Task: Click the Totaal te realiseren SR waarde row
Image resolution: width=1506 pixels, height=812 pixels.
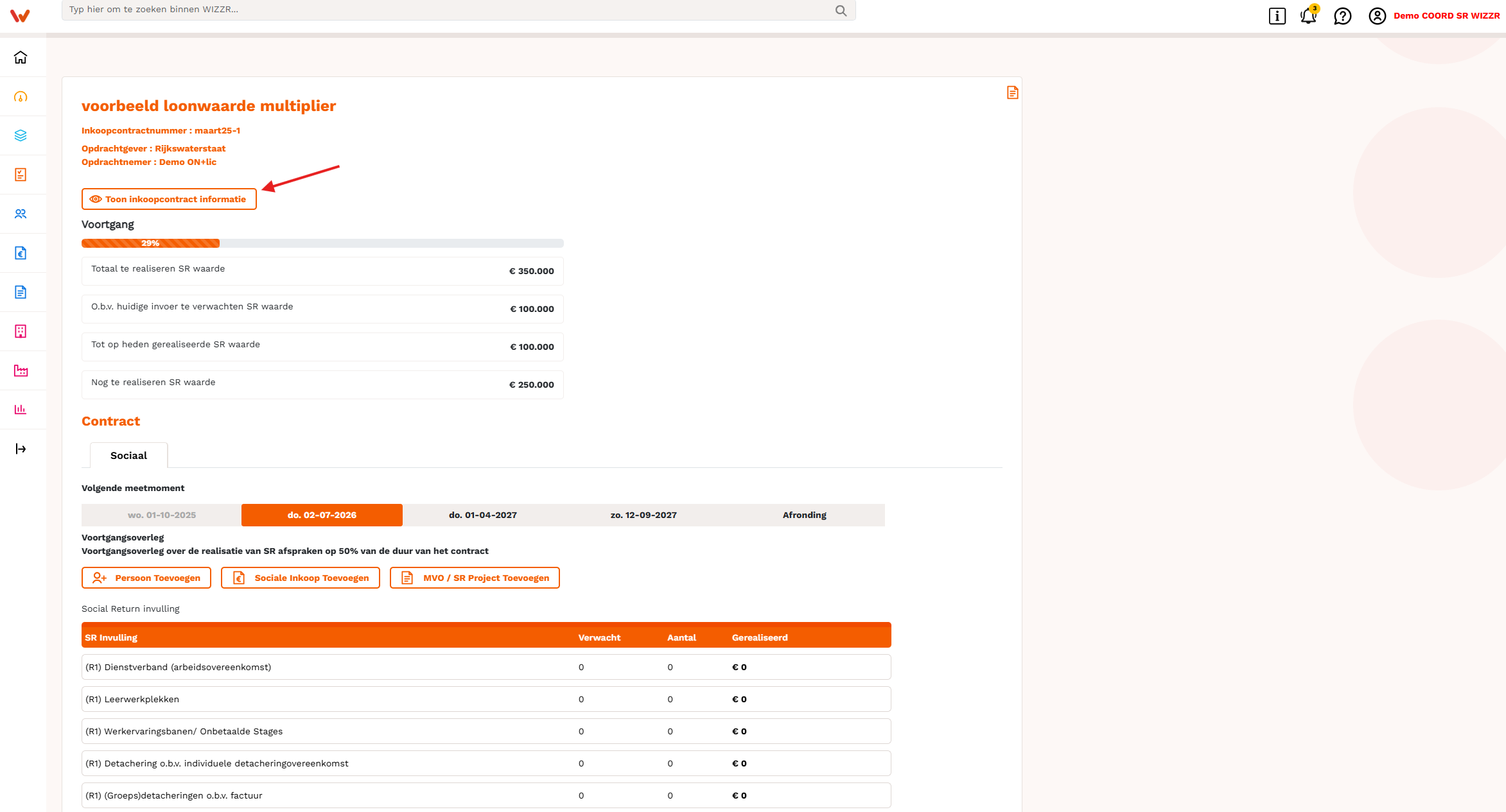Action: click(322, 271)
